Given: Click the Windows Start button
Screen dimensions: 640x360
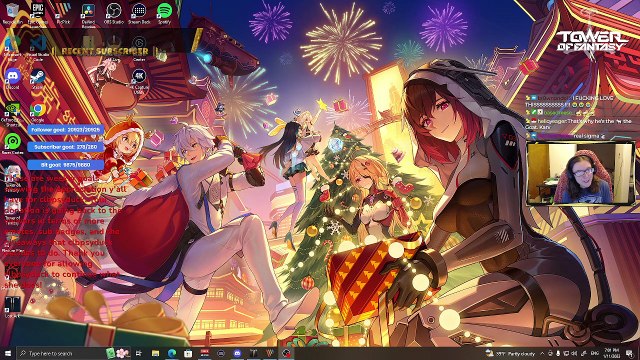Looking at the screenshot, I should coord(8,353).
